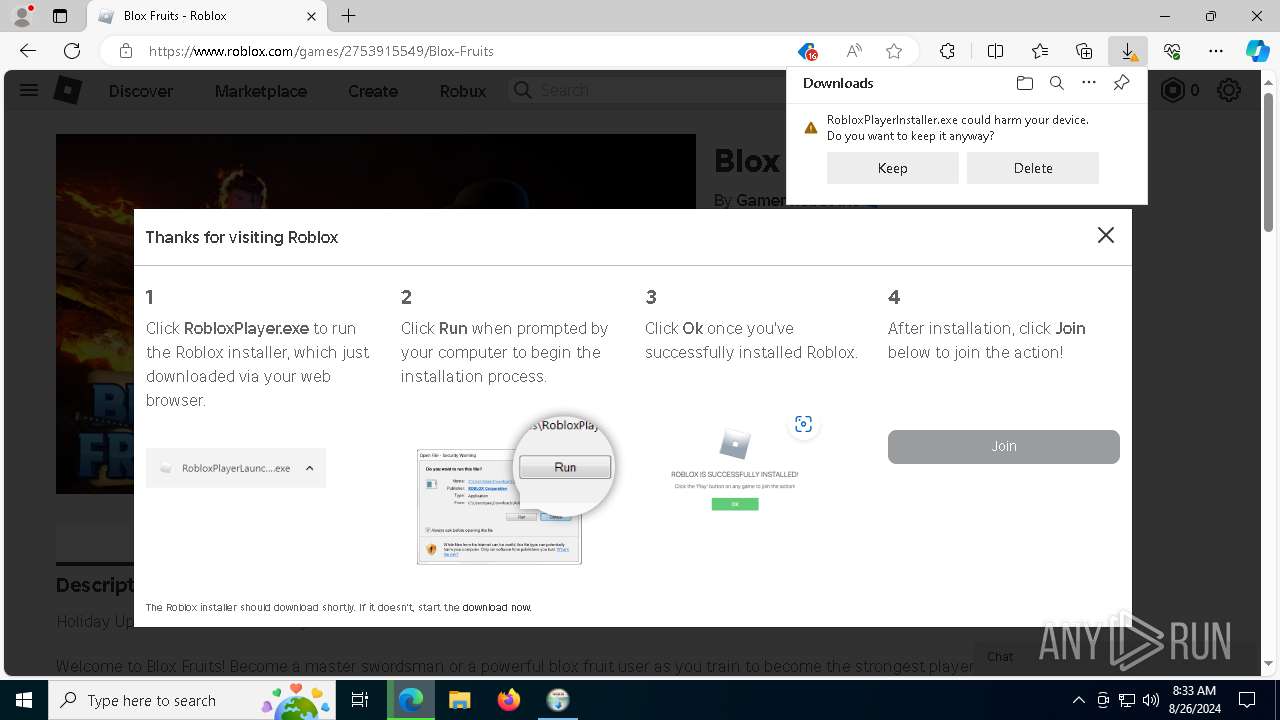This screenshot has height=720, width=1280.
Task: Toggle split screen icon
Action: pos(996,51)
